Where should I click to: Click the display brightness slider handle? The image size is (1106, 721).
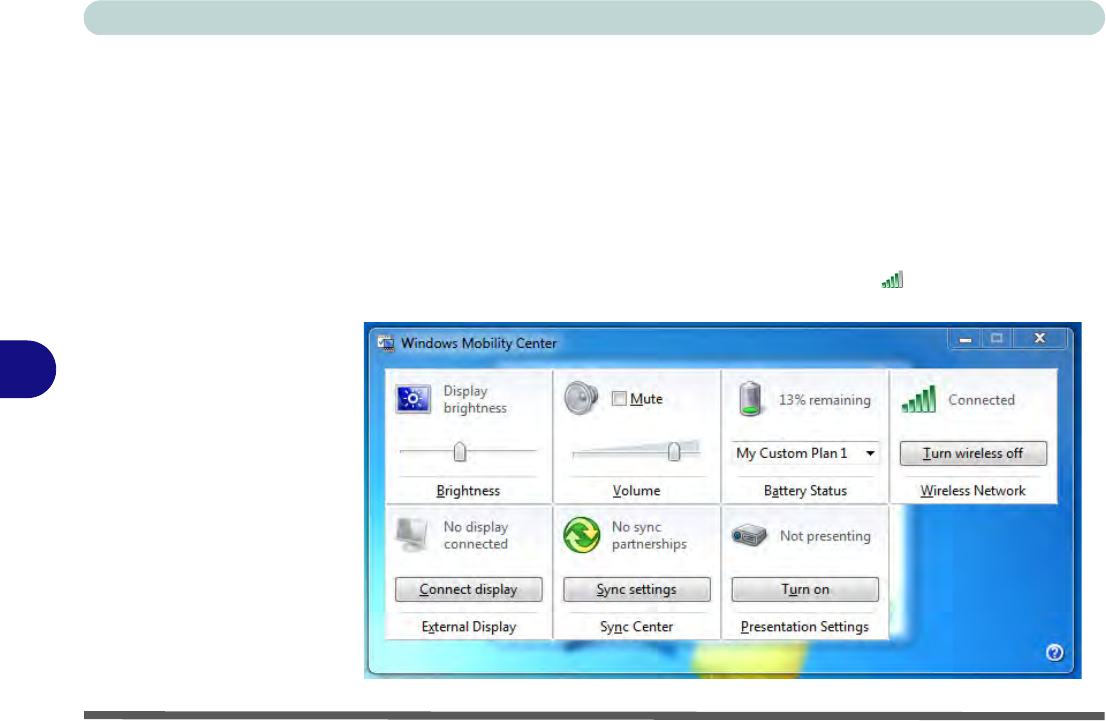pyautogui.click(x=460, y=452)
